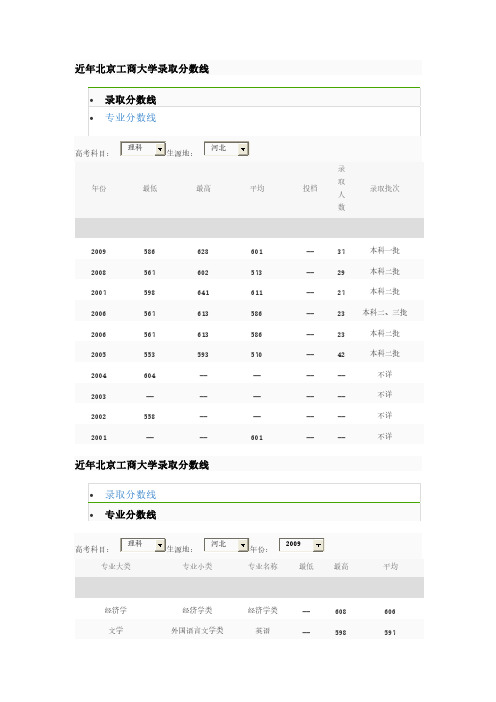Click the 31 admitted count in the 2009 row
This screenshot has width=496, height=702.
[x=341, y=252]
